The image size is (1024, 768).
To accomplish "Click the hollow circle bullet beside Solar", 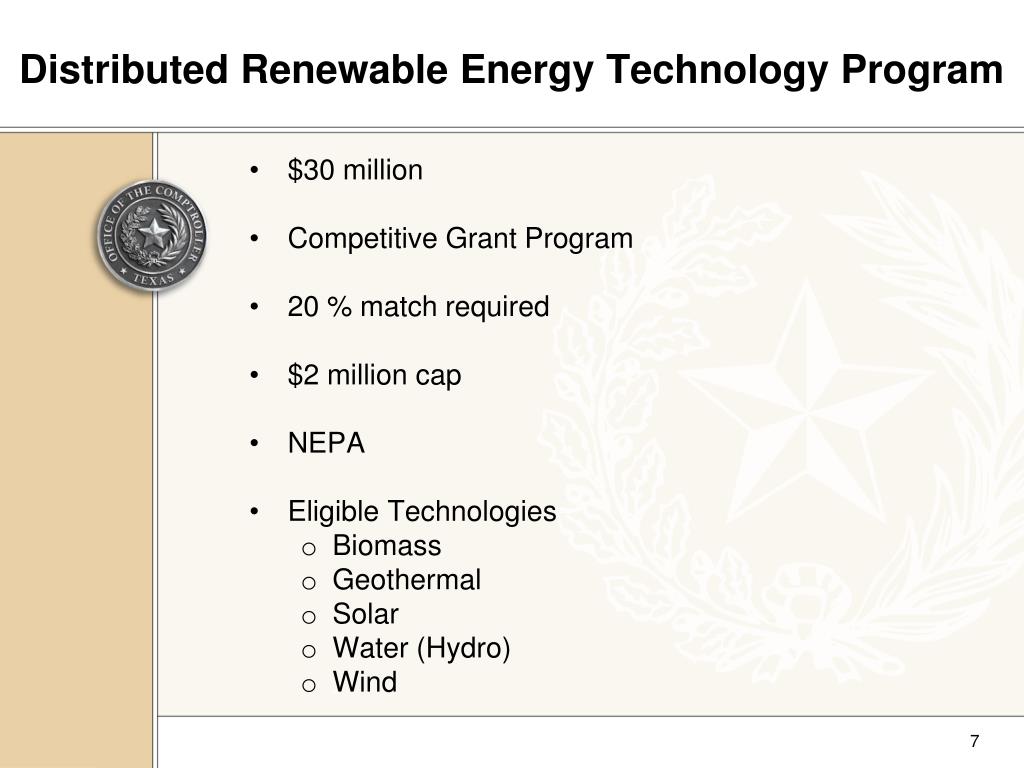I will point(309,617).
